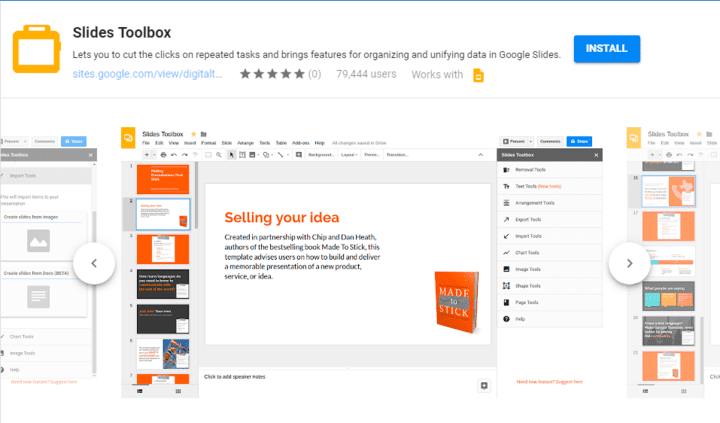Open the File menu in center screenshot
The width and height of the screenshot is (720, 423).
point(146,143)
